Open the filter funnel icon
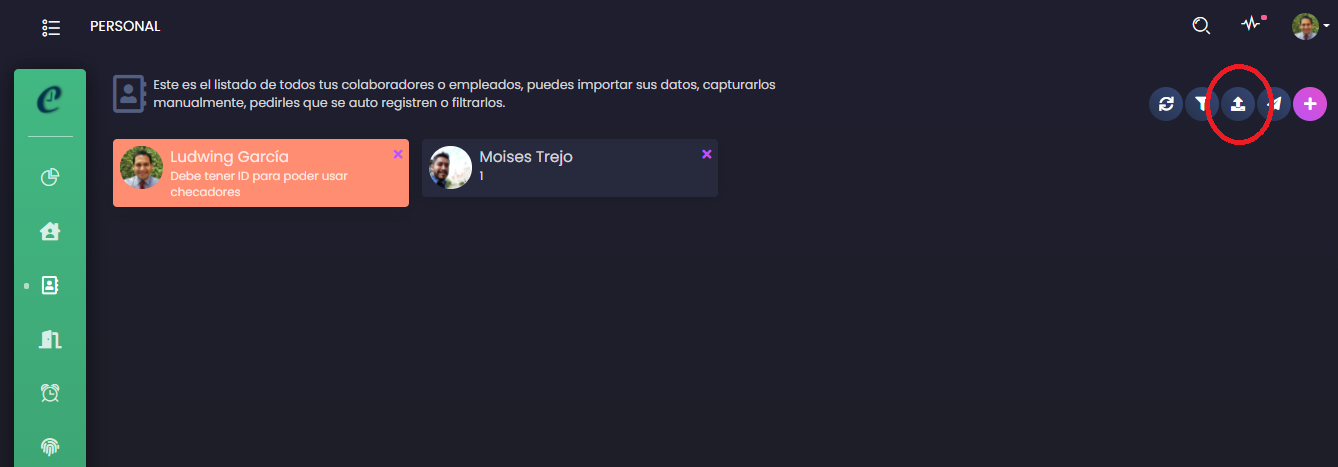The image size is (1338, 467). tap(1202, 104)
